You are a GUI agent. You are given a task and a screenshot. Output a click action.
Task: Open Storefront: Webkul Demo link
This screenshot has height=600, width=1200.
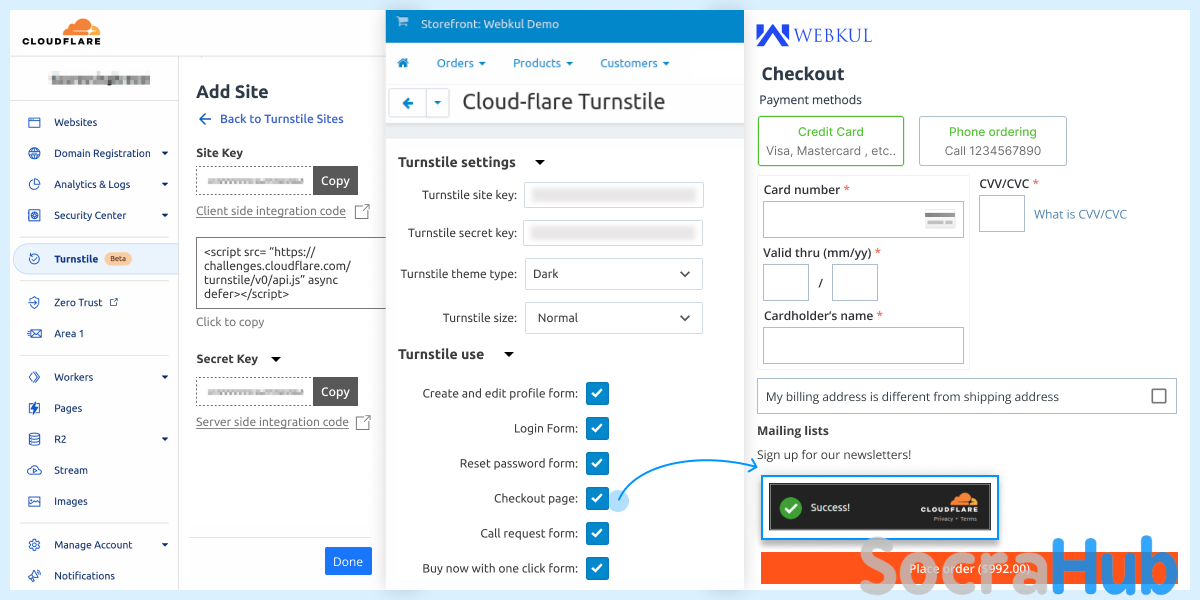[492, 24]
